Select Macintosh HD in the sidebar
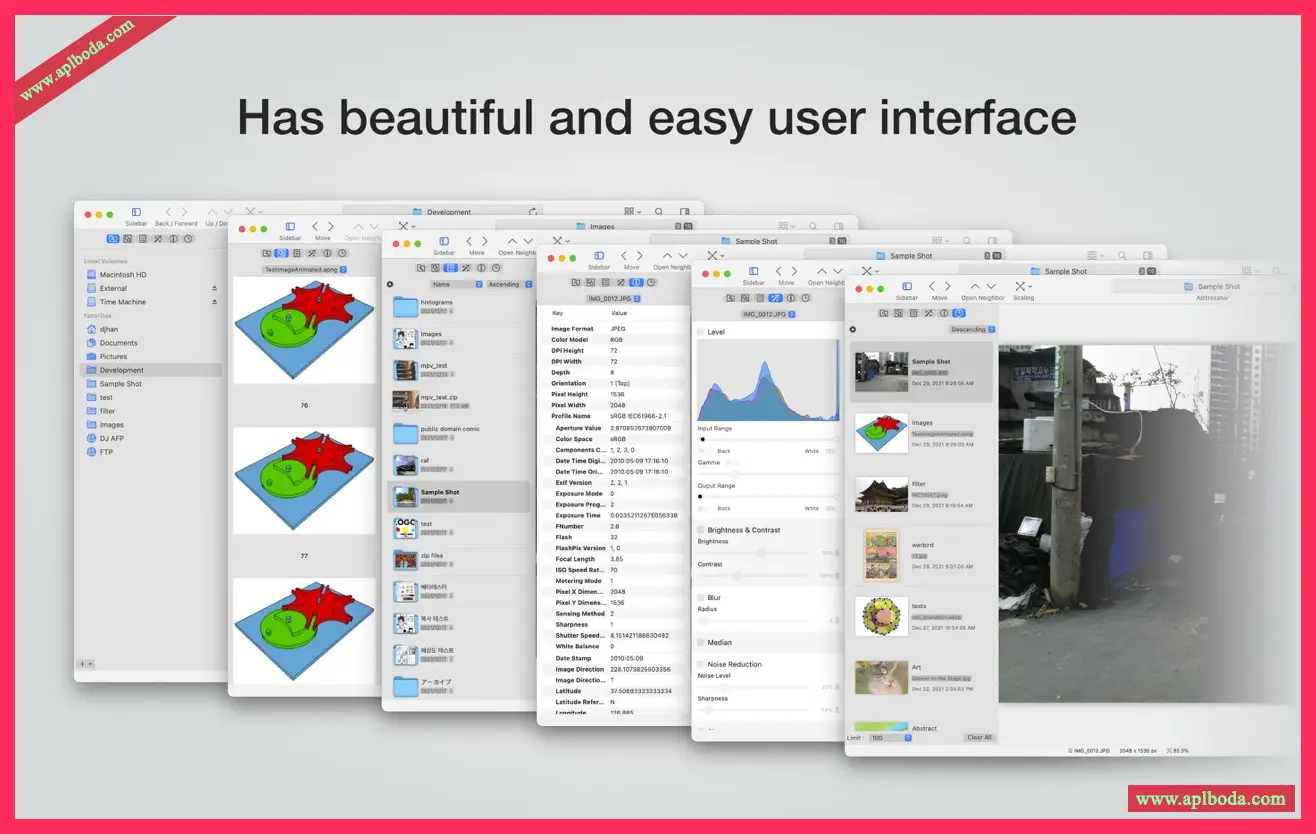 (x=123, y=274)
